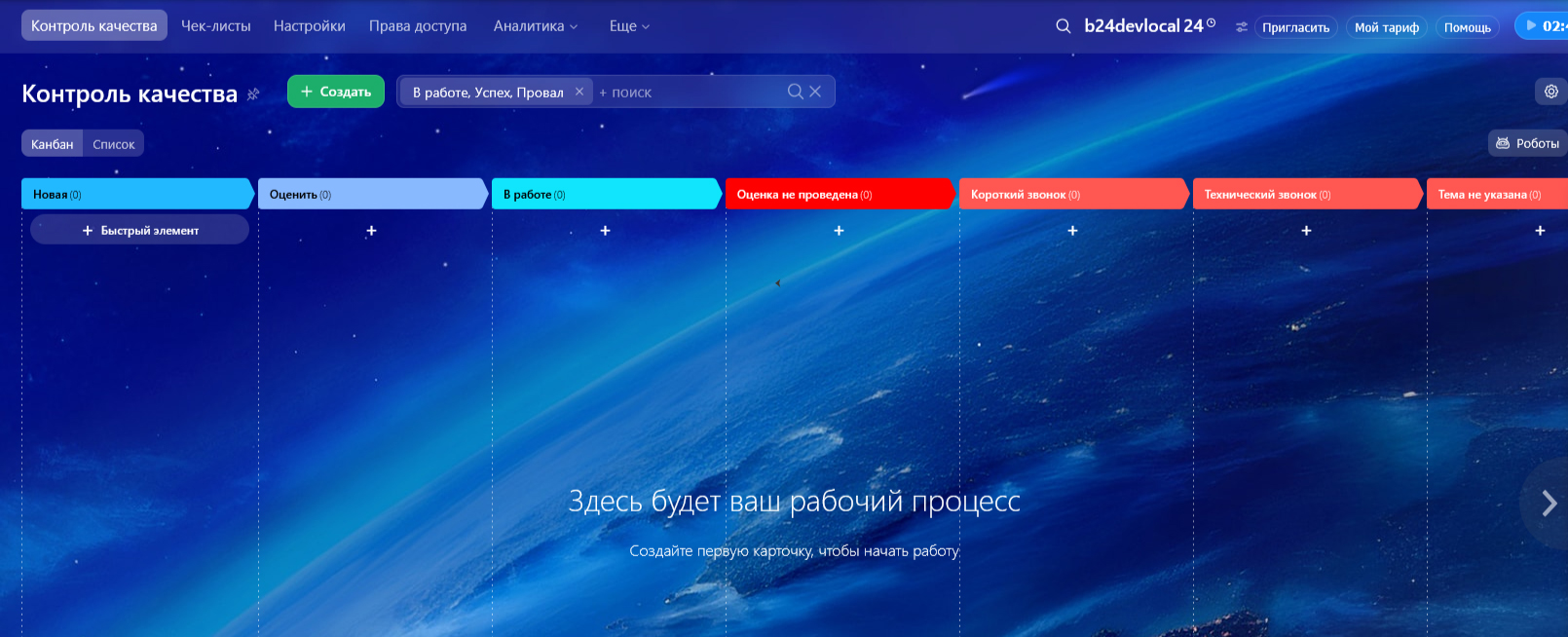
Task: Add card in Технический звонок column
Action: pyautogui.click(x=1306, y=231)
